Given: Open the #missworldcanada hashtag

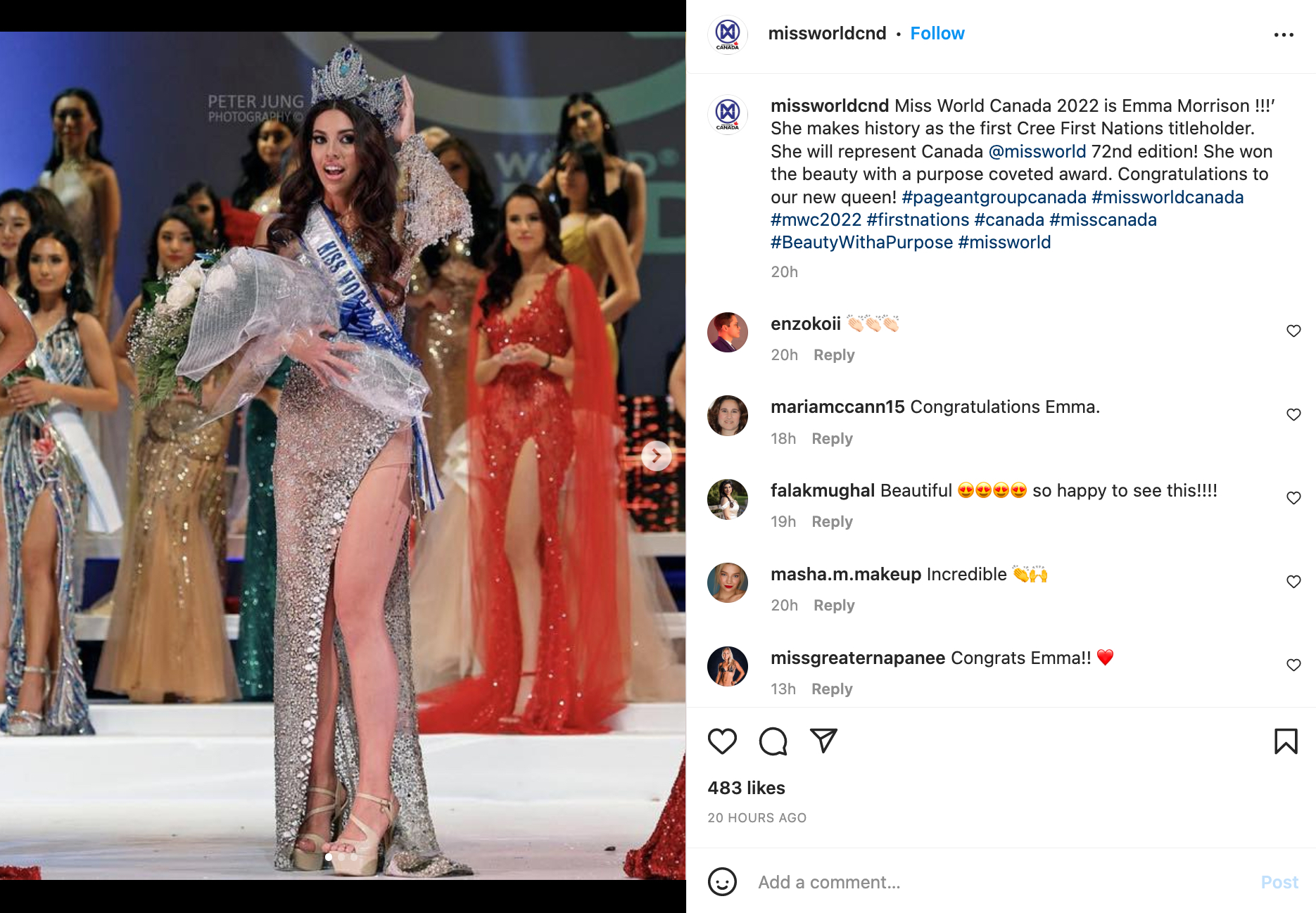Looking at the screenshot, I should click(1168, 197).
